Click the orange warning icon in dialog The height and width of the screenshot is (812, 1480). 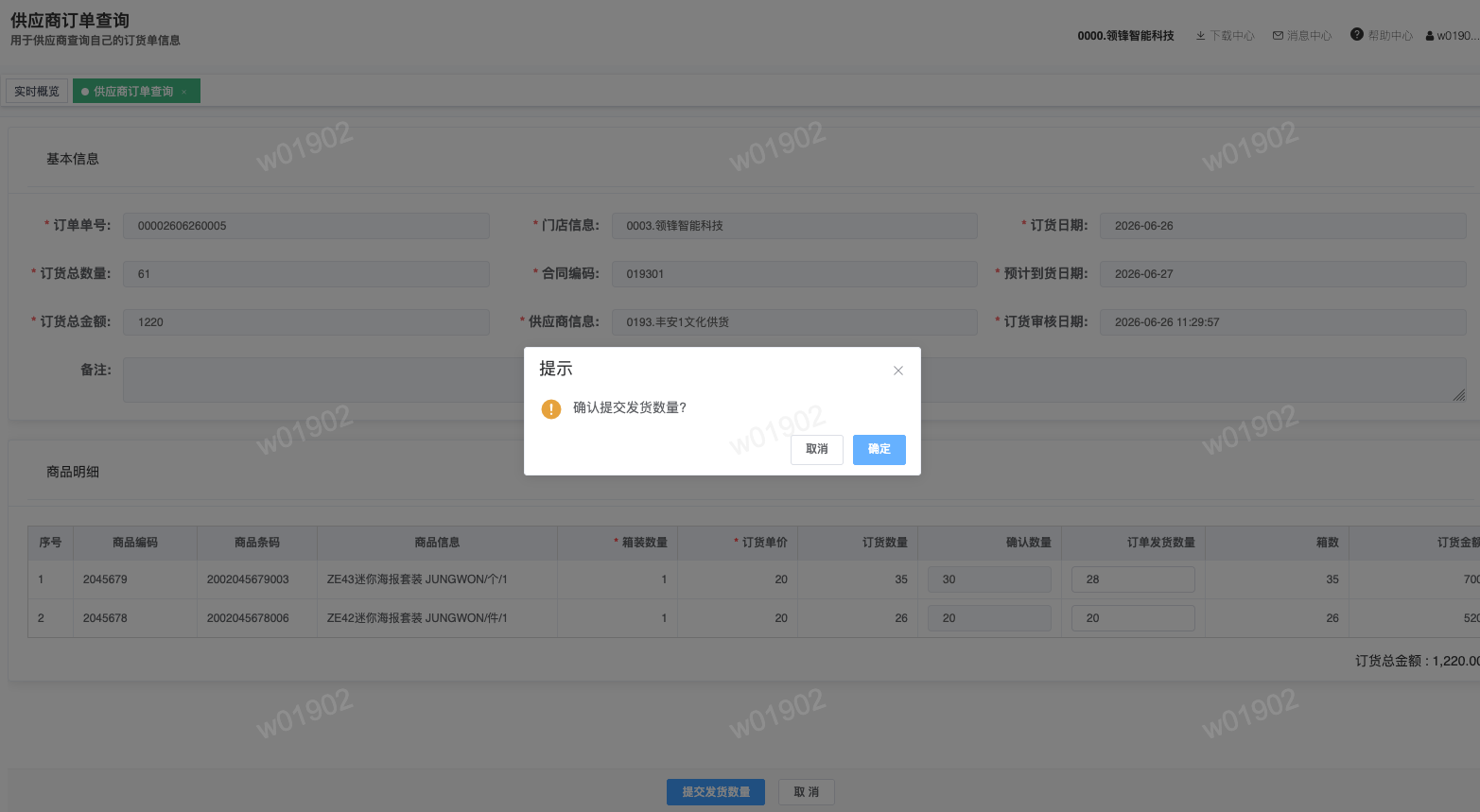(x=551, y=408)
